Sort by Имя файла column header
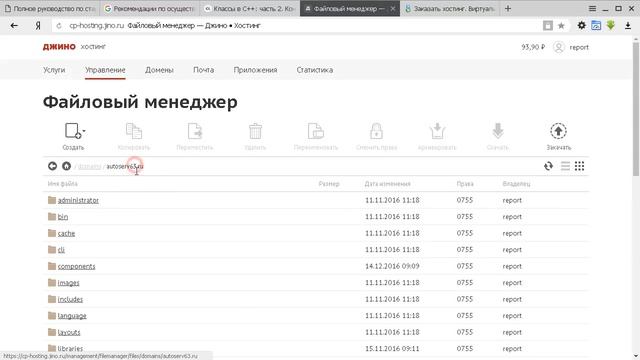640x360 pixels. click(62, 184)
